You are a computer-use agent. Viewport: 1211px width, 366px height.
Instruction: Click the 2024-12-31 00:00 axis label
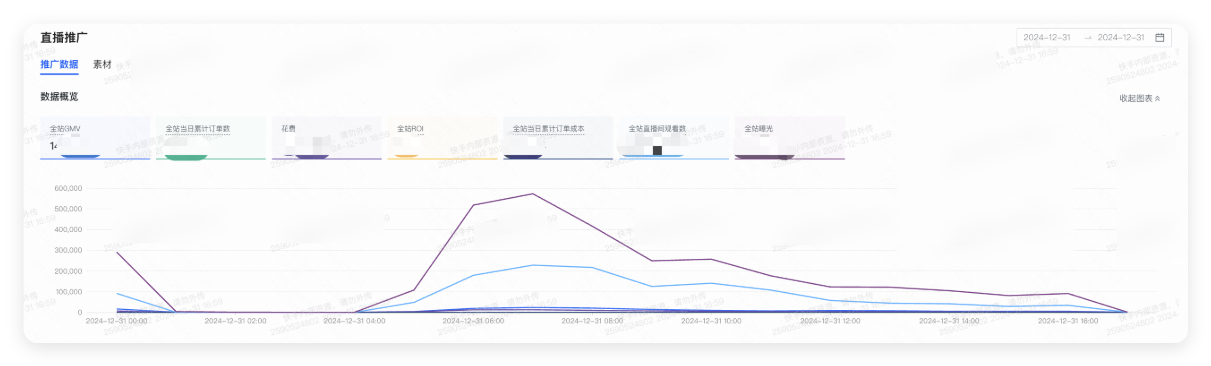117,322
